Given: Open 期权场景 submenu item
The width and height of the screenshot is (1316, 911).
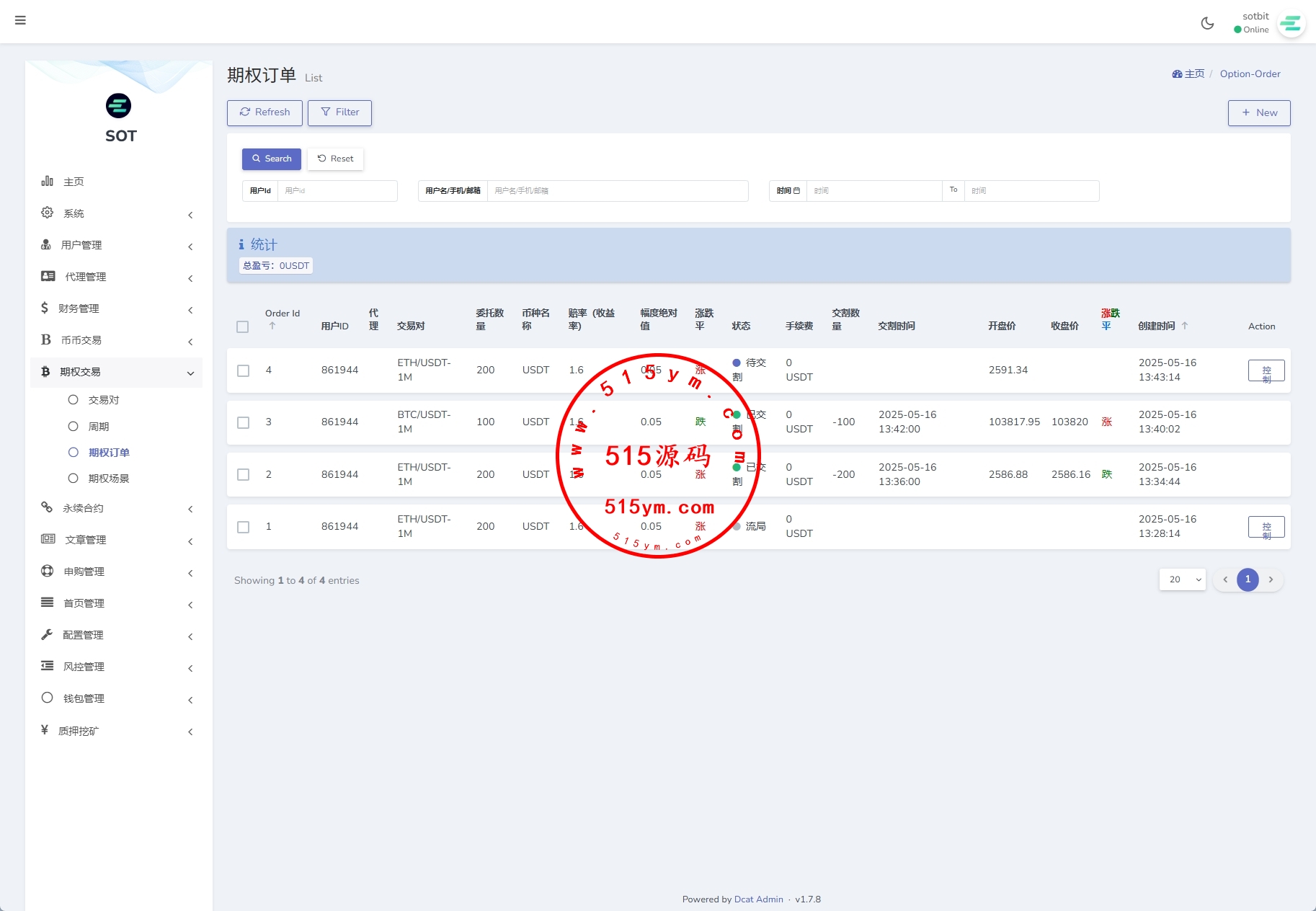Looking at the screenshot, I should click(x=108, y=479).
